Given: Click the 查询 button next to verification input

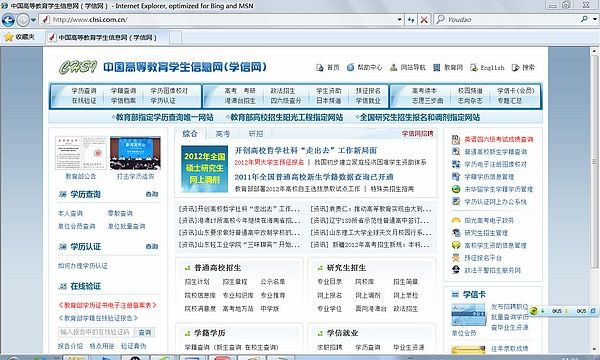Looking at the screenshot, I should click(145, 332).
